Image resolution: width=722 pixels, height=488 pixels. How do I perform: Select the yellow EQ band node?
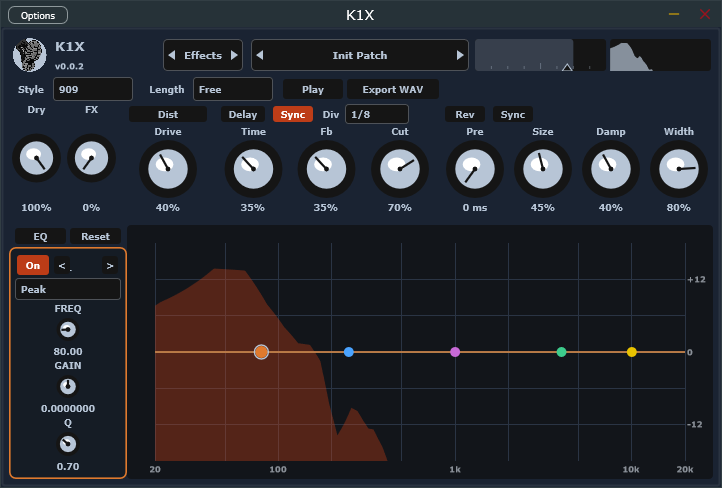click(x=632, y=352)
